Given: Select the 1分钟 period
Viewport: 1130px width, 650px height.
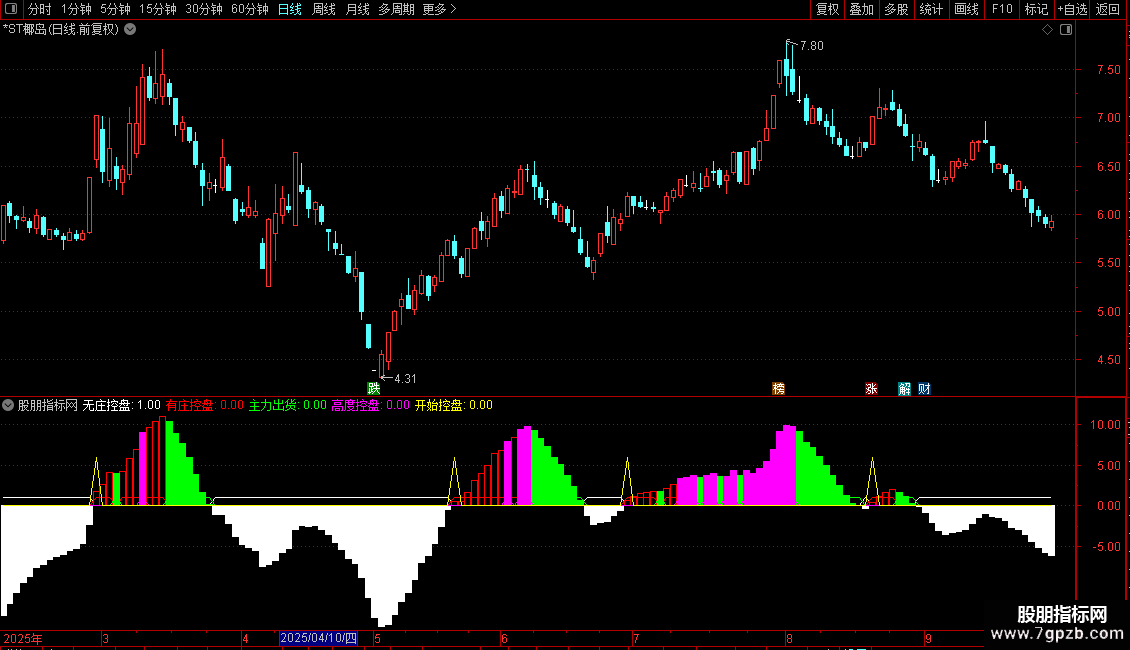Looking at the screenshot, I should point(76,9).
